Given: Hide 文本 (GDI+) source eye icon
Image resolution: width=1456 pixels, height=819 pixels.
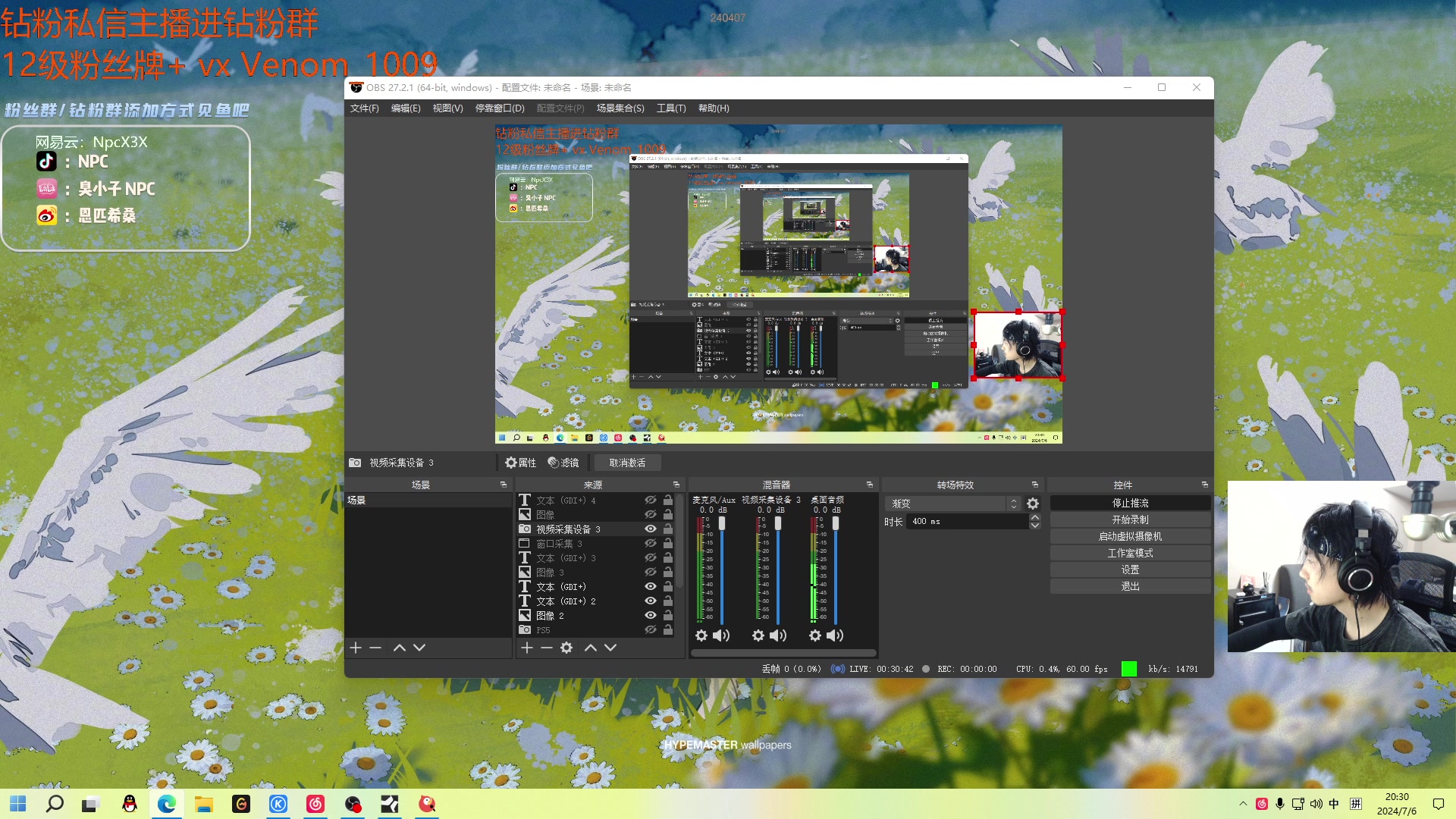Looking at the screenshot, I should (x=650, y=587).
